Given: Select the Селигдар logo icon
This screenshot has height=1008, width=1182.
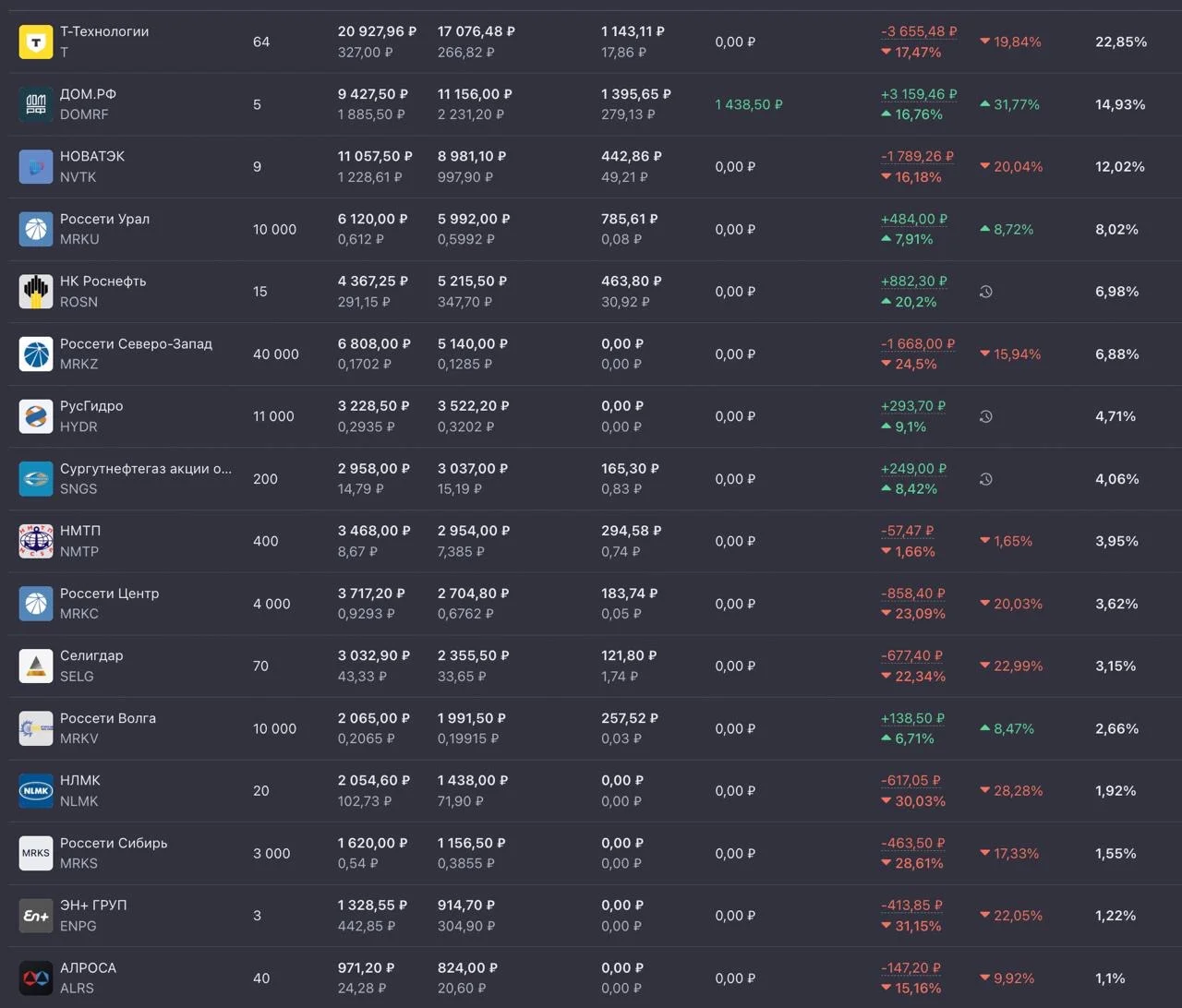Looking at the screenshot, I should pos(36,666).
